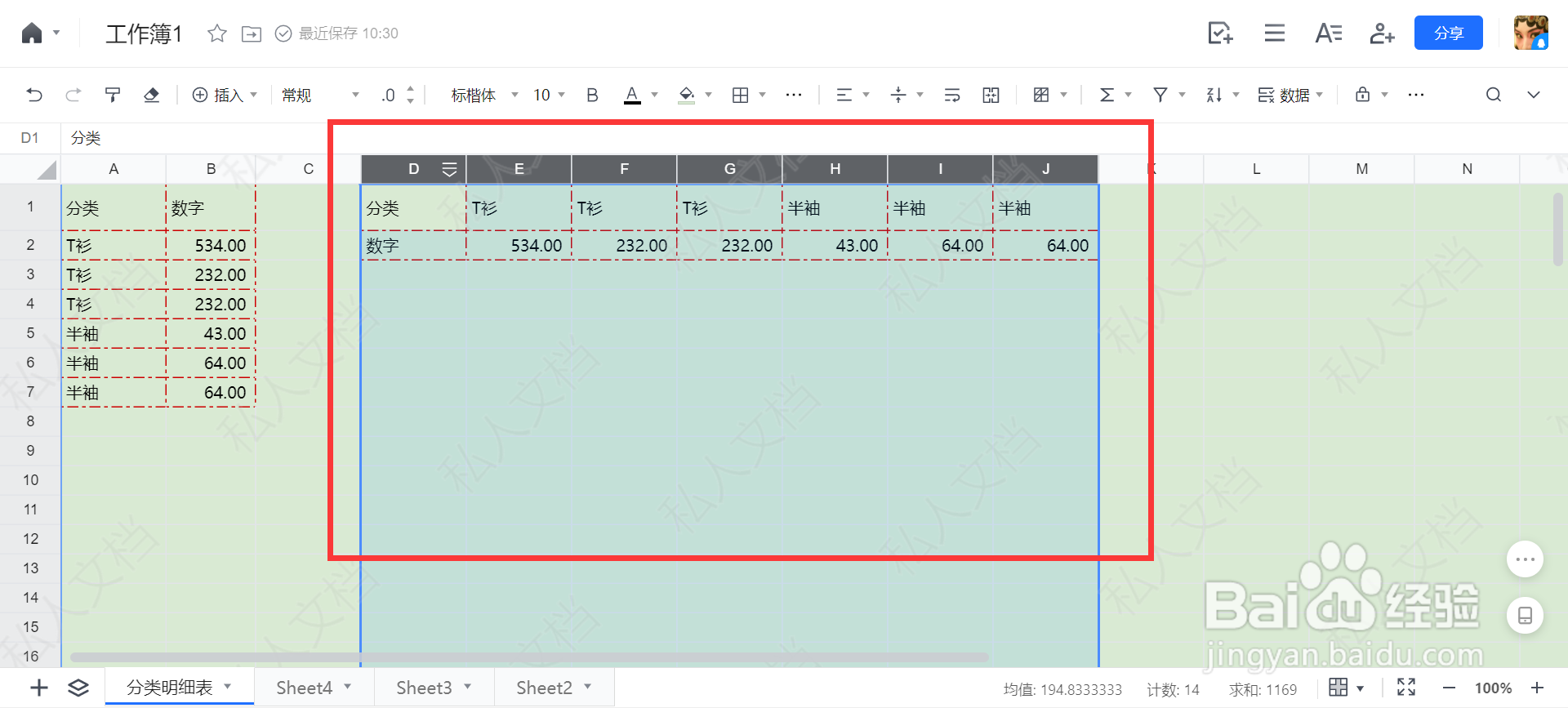Zoom in with the plus button
Screen dimensions: 1568x708
(1537, 688)
